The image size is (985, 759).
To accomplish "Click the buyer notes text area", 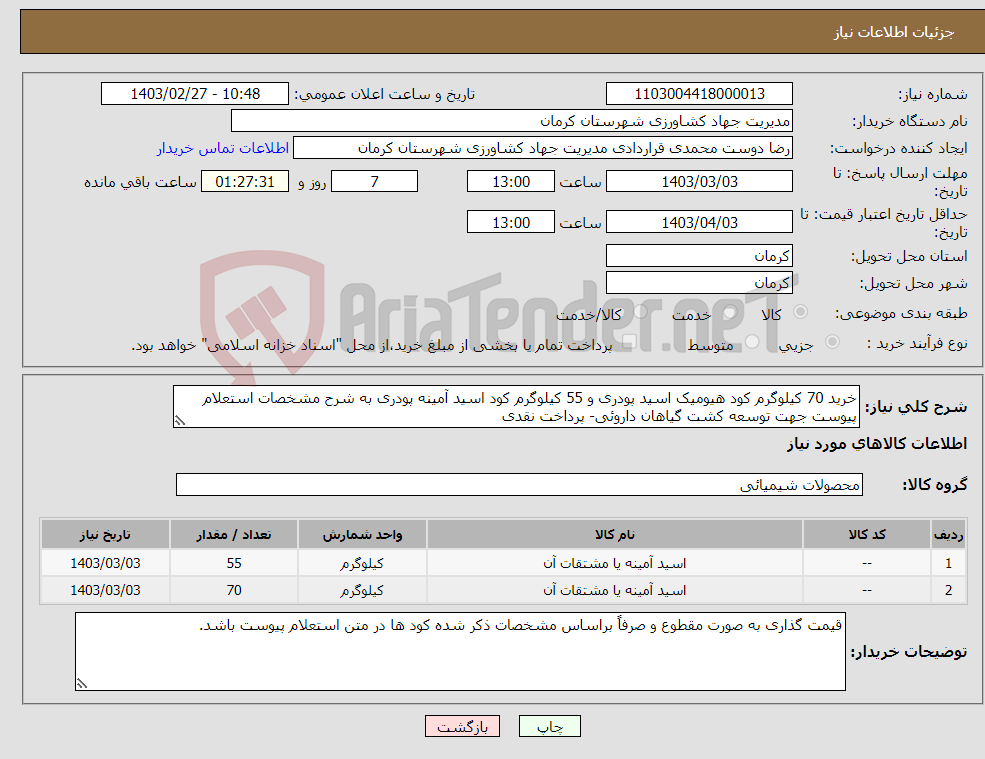I will 460,652.
